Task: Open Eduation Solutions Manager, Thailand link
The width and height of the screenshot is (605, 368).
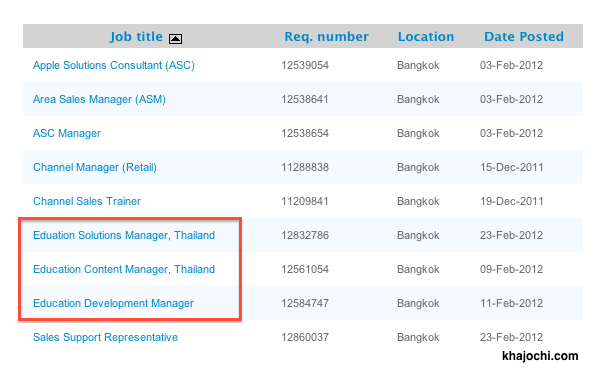Action: 124,235
